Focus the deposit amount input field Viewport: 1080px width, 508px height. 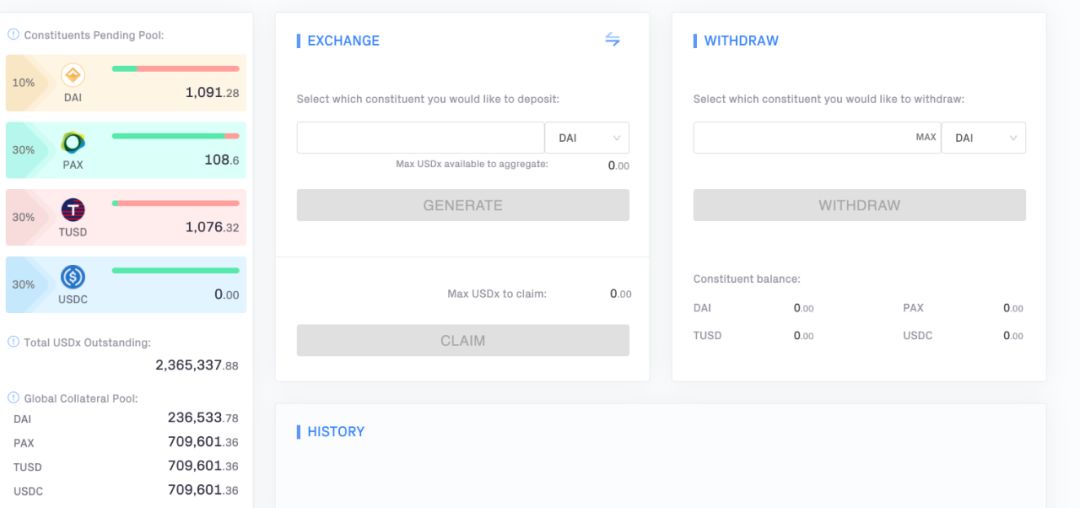click(x=421, y=138)
